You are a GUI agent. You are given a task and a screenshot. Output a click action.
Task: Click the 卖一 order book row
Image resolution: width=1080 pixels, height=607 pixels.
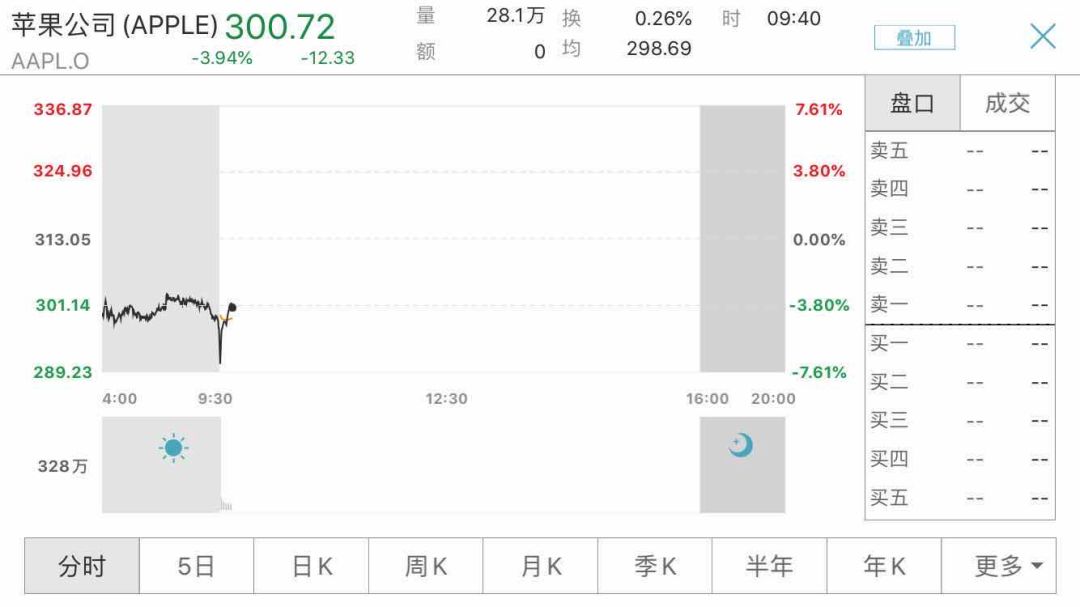[x=959, y=304]
